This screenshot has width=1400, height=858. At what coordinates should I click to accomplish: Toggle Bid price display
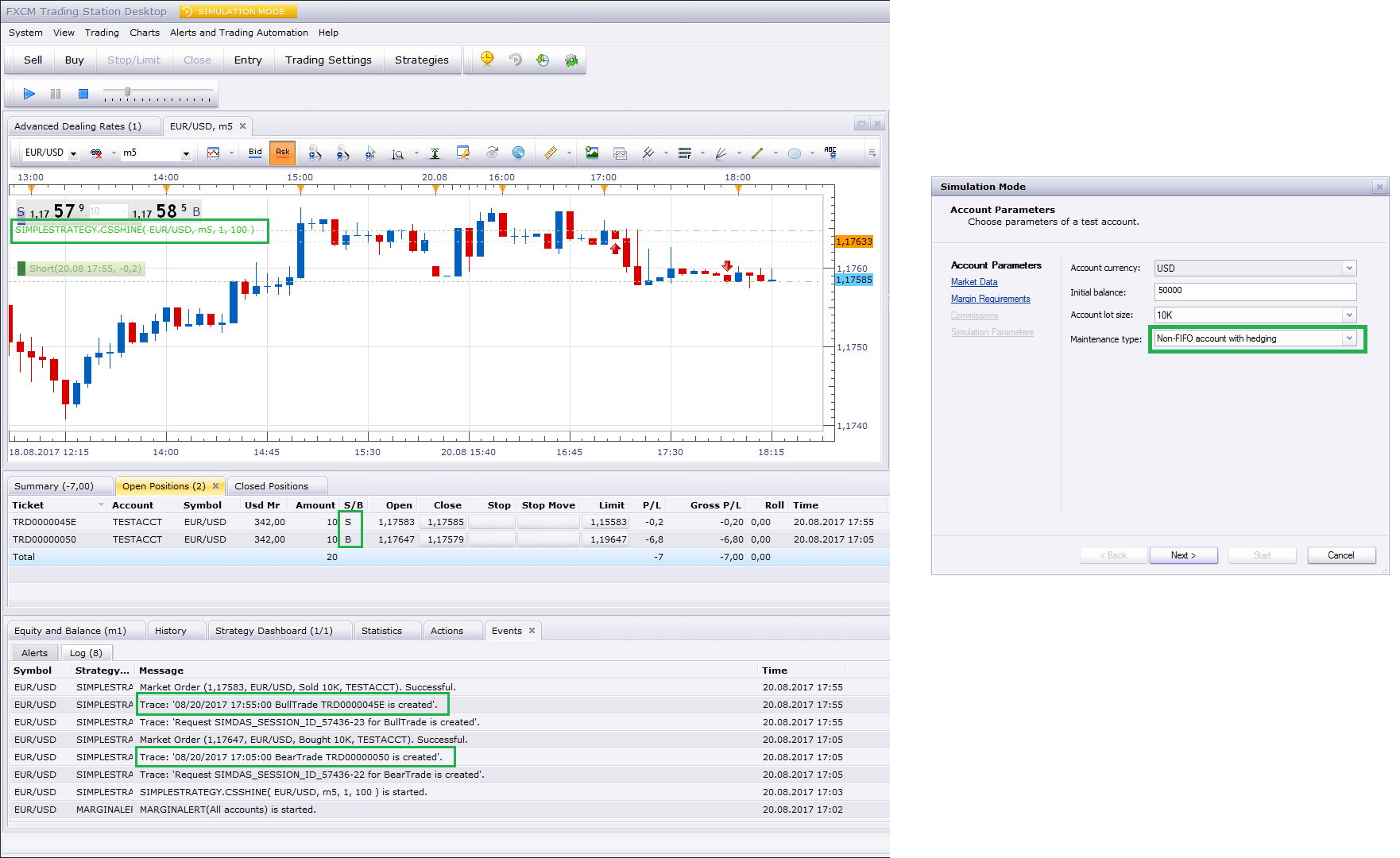pyautogui.click(x=255, y=153)
